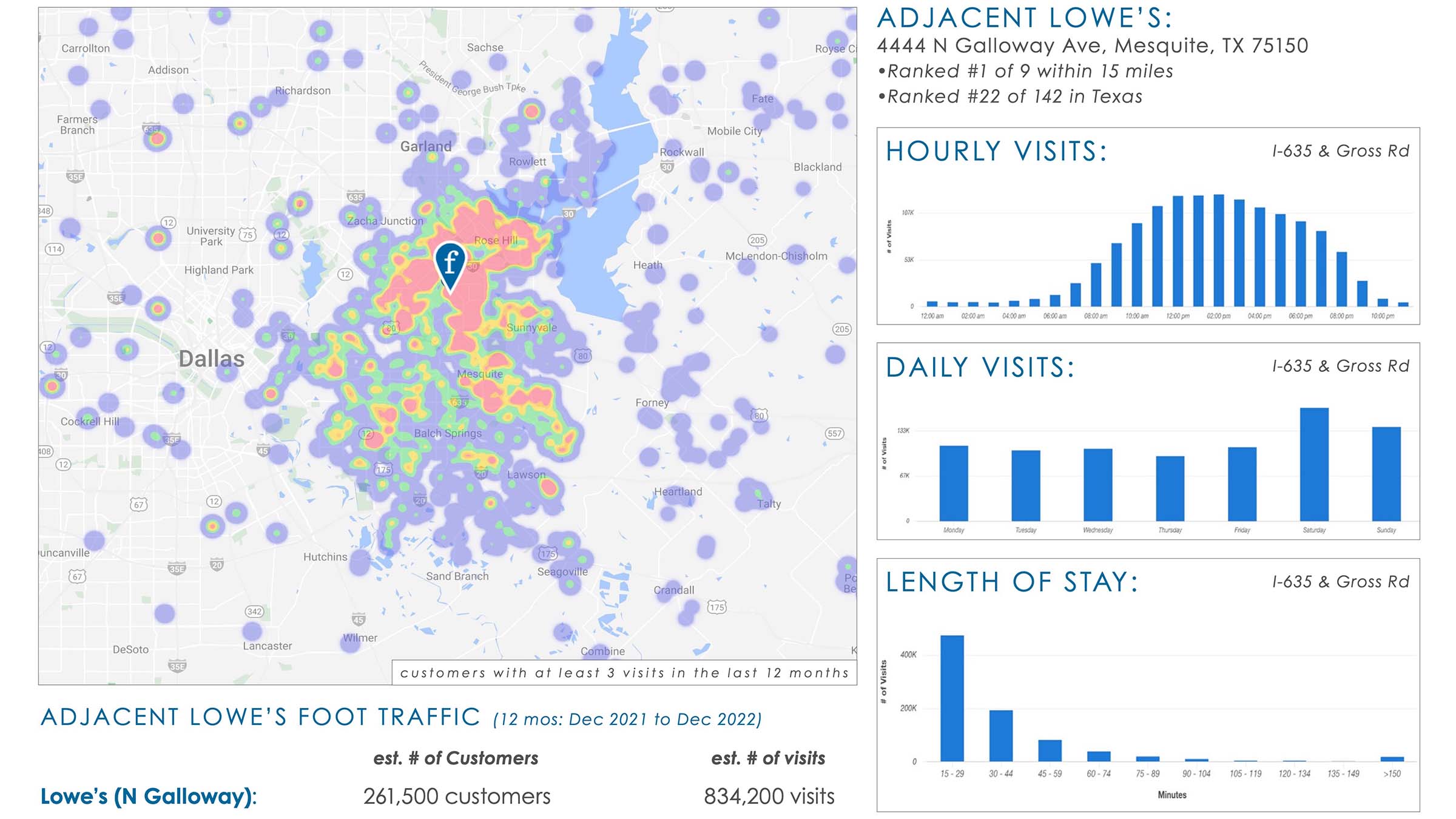1456x819 pixels.
Task: Click the 15 - 29 minutes bar
Action: (x=952, y=698)
